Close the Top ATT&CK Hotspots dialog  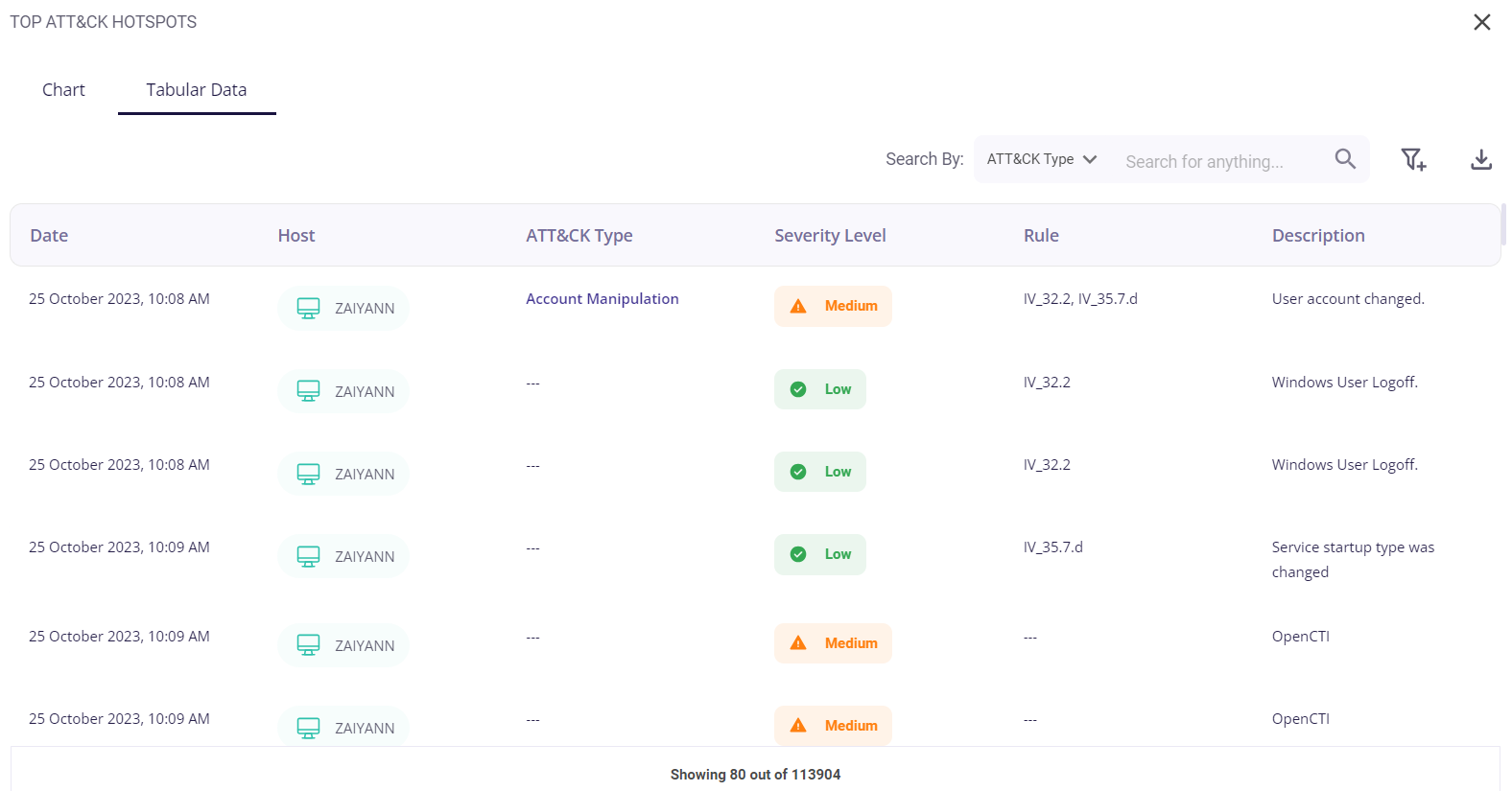1481,22
